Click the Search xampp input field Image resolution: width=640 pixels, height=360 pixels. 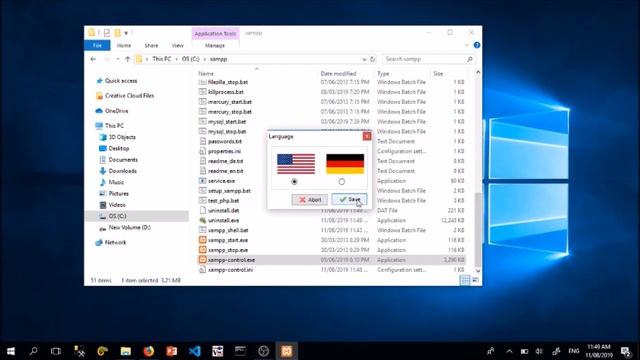429,59
